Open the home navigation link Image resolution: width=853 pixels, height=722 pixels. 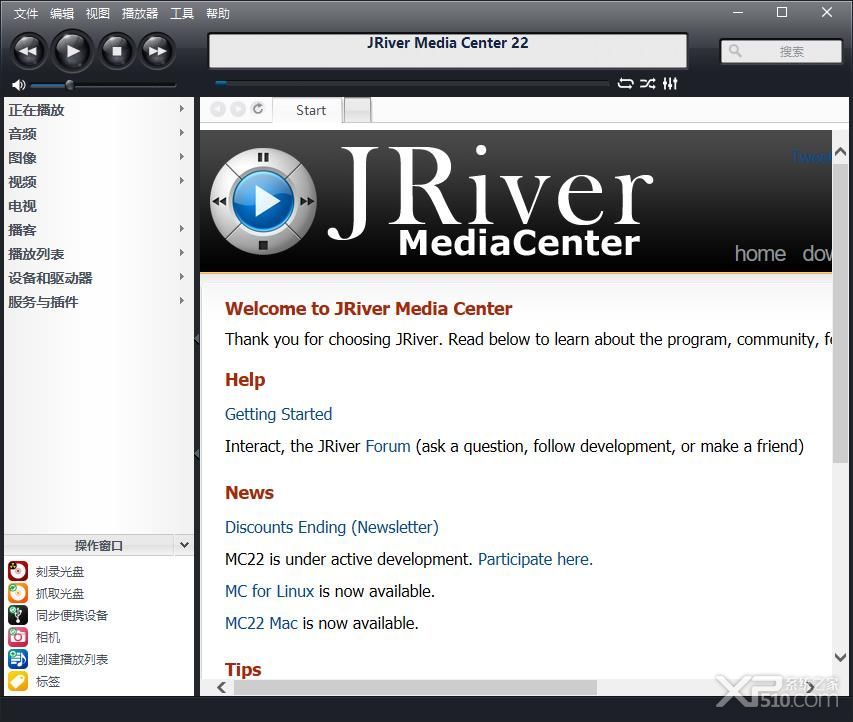pyautogui.click(x=760, y=254)
